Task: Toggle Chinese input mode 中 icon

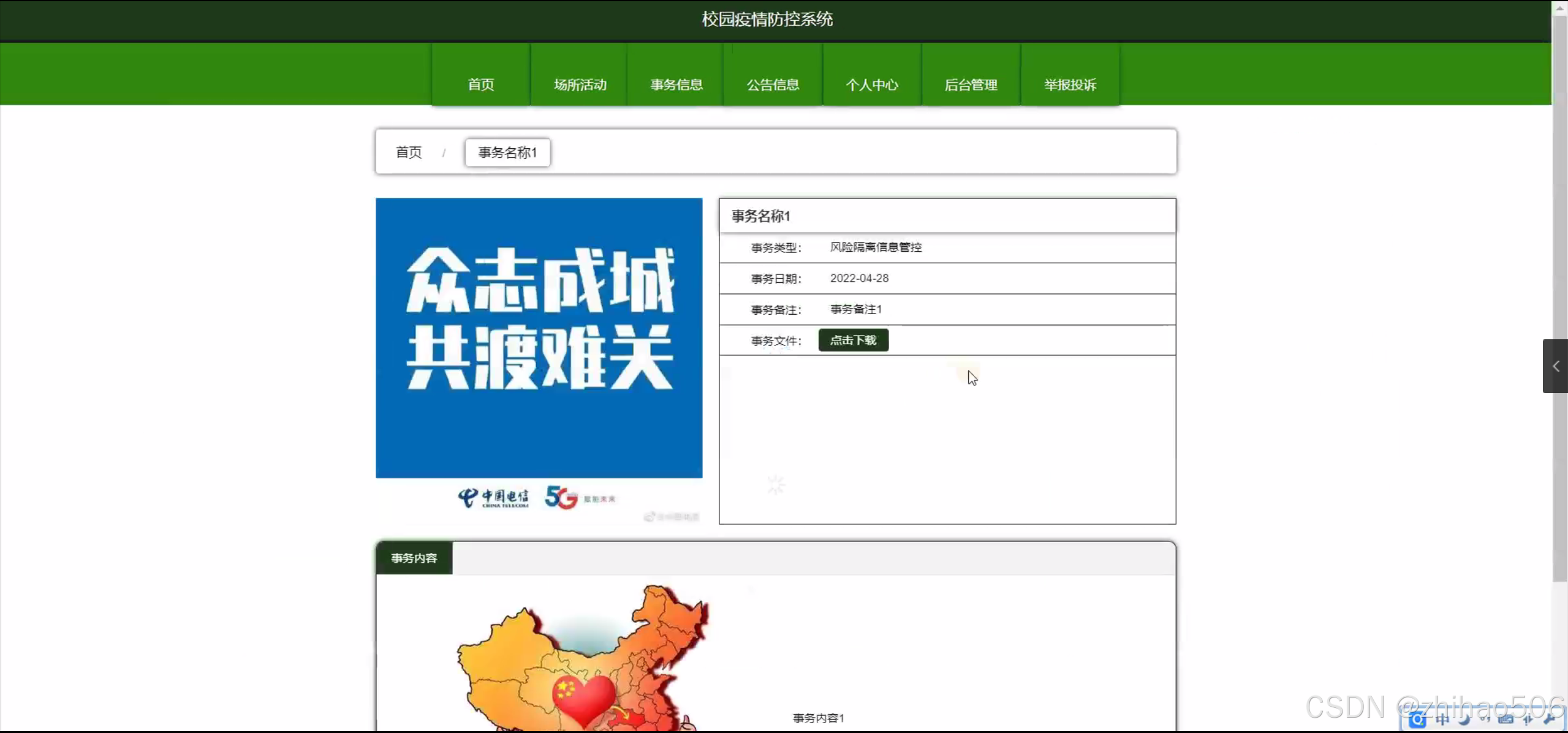Action: pyautogui.click(x=1442, y=720)
